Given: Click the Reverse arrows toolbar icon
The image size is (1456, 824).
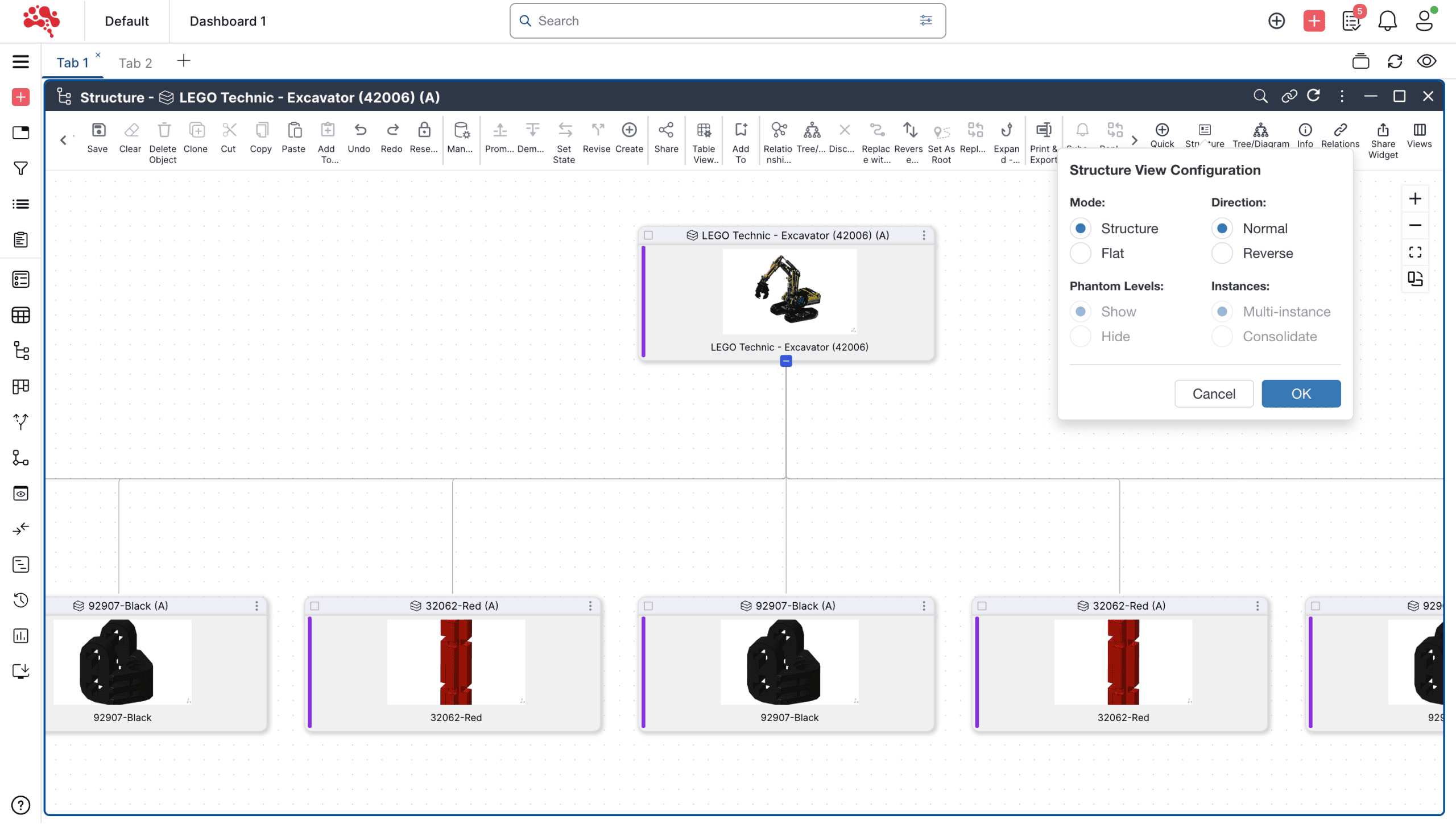Looking at the screenshot, I should tap(909, 130).
